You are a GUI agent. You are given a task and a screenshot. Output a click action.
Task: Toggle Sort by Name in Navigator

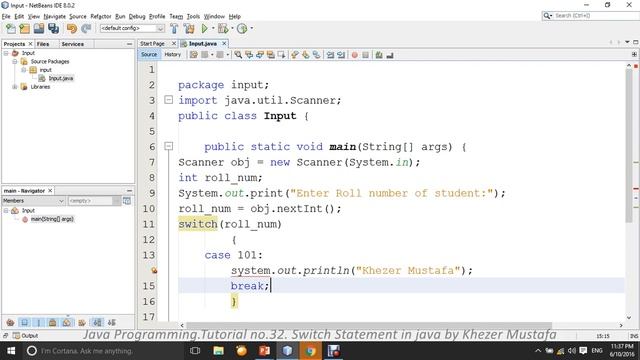pos(98,322)
